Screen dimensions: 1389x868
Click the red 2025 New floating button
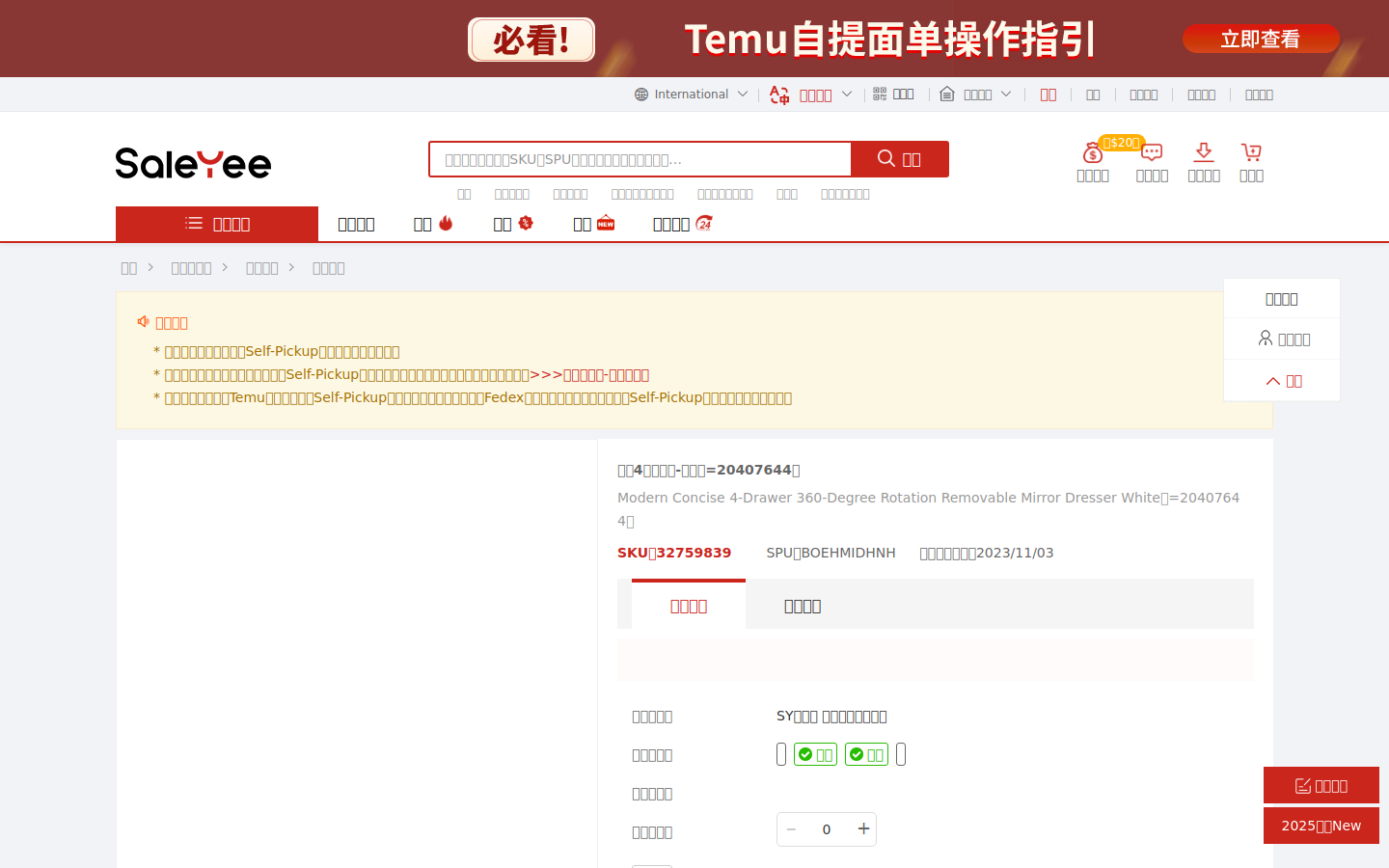tap(1321, 826)
